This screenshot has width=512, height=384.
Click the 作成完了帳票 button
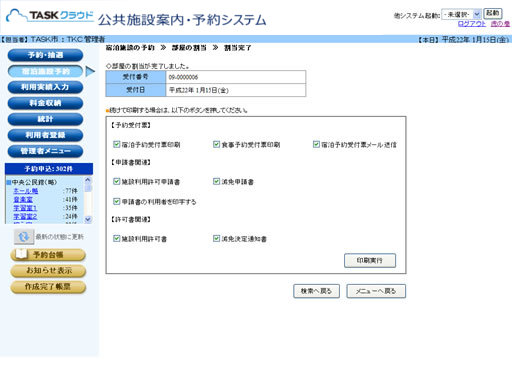tap(48, 287)
